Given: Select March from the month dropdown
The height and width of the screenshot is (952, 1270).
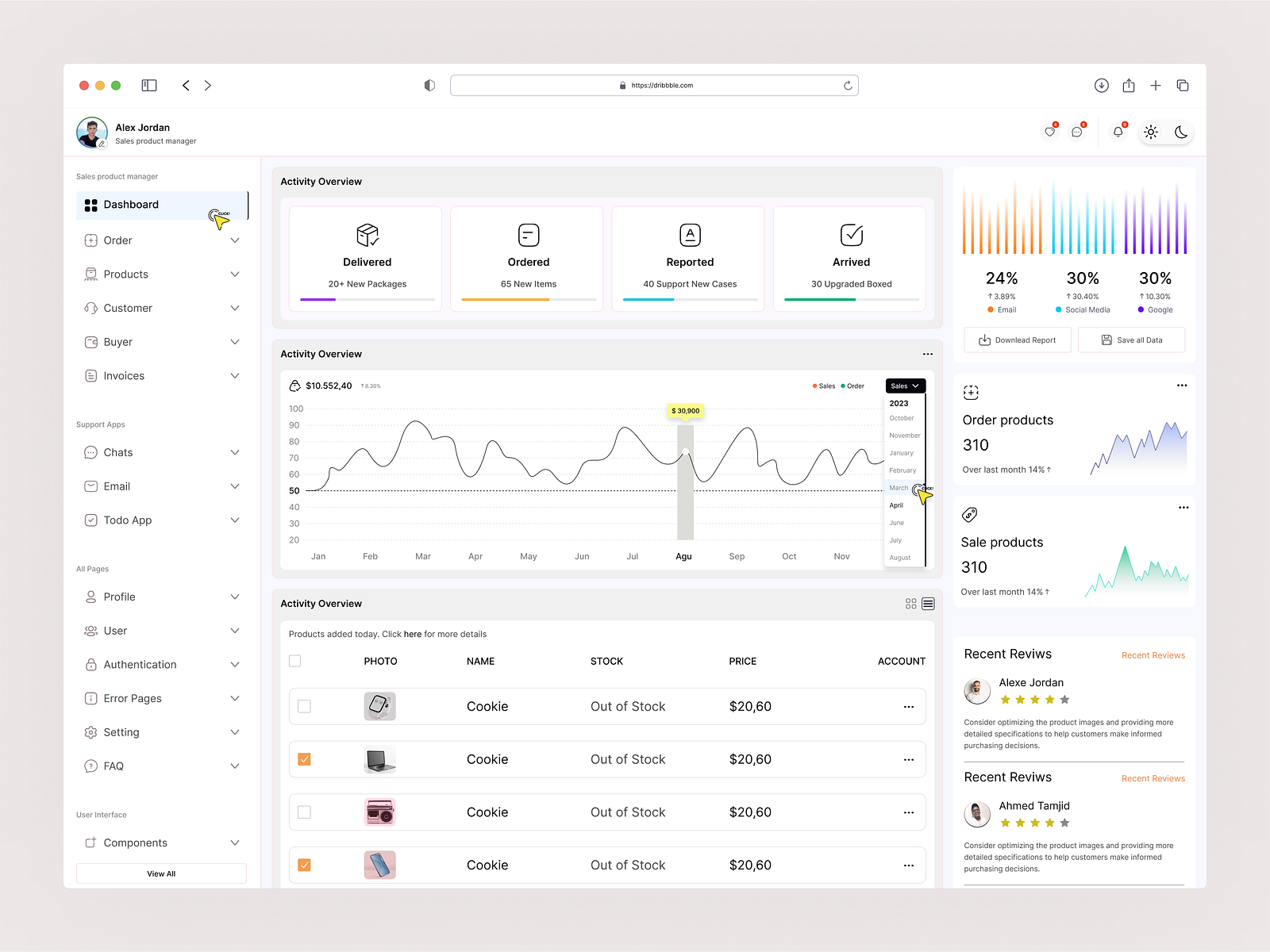Looking at the screenshot, I should click(899, 488).
